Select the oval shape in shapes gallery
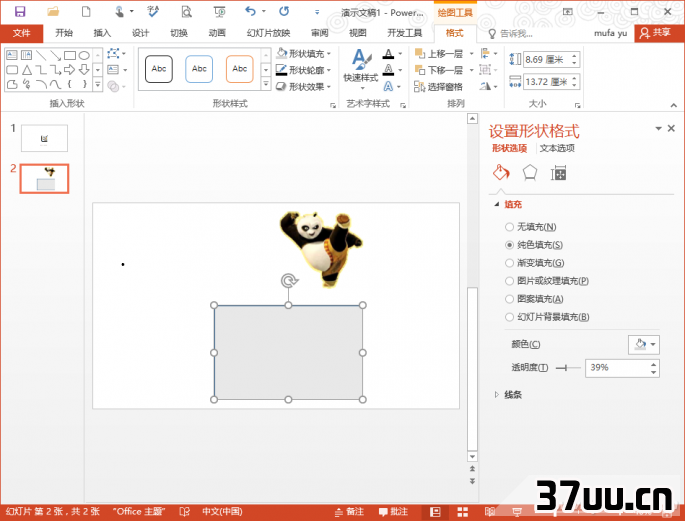Viewport: 685px width, 521px height. coord(84,55)
